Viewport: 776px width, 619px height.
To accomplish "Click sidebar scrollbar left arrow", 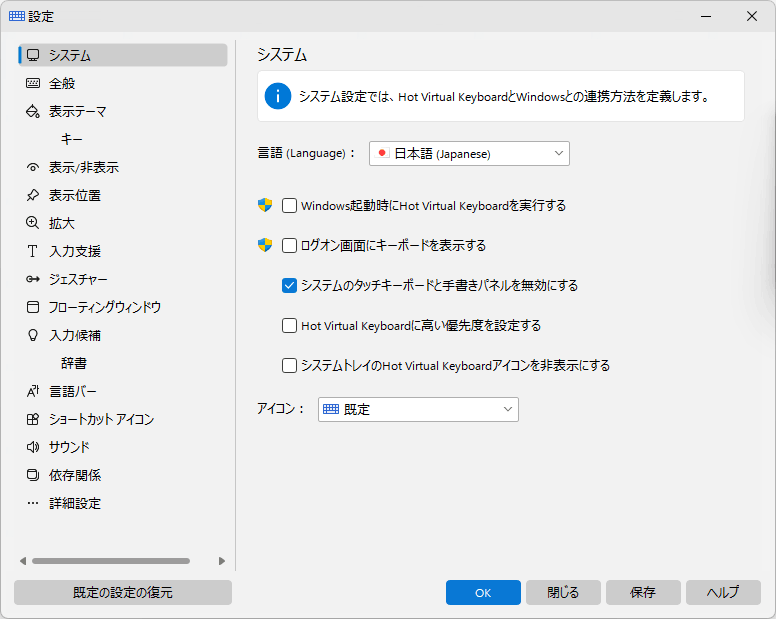I will point(23,561).
